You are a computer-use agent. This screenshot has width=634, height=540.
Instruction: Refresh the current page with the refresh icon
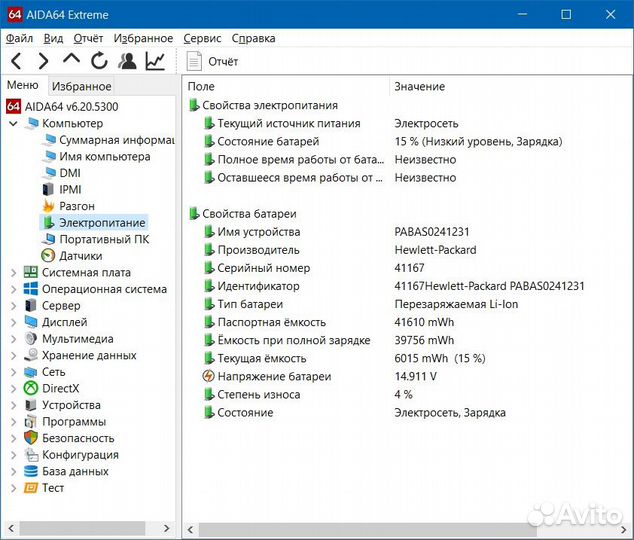pyautogui.click(x=99, y=61)
